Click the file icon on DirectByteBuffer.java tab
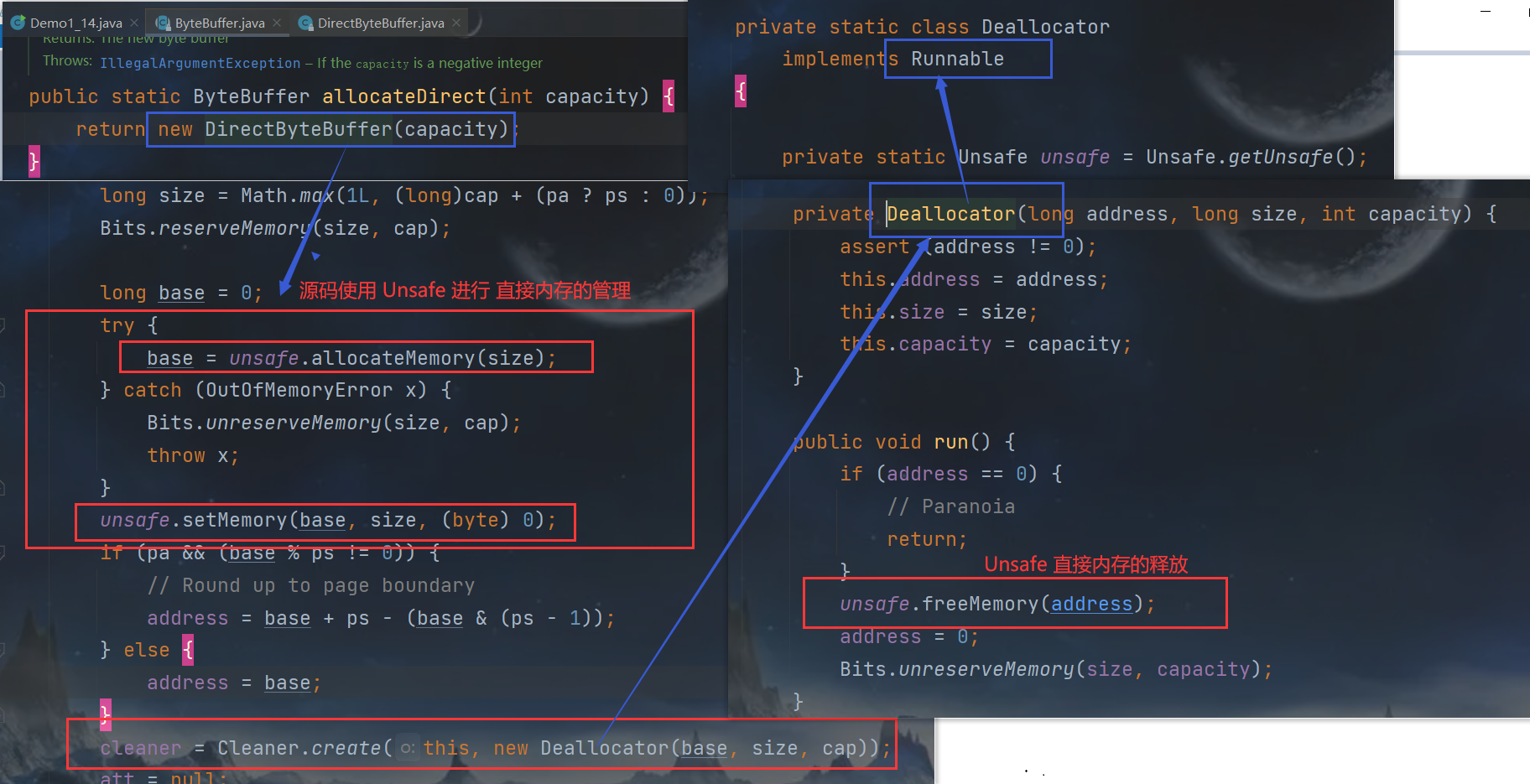This screenshot has width=1530, height=784. 306,23
